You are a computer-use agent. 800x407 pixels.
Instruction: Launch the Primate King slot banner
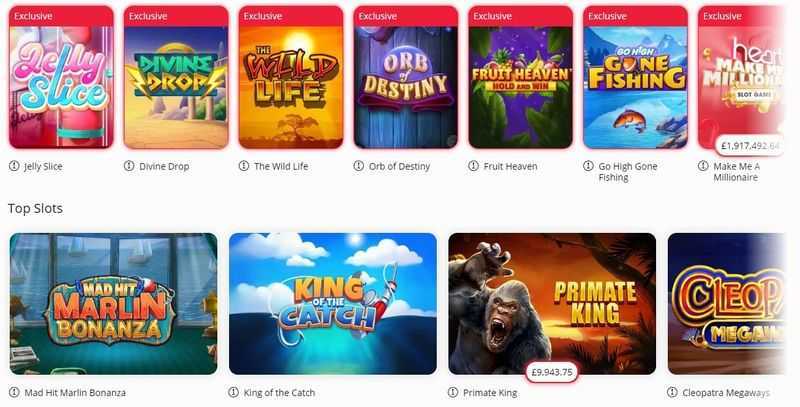click(x=552, y=304)
